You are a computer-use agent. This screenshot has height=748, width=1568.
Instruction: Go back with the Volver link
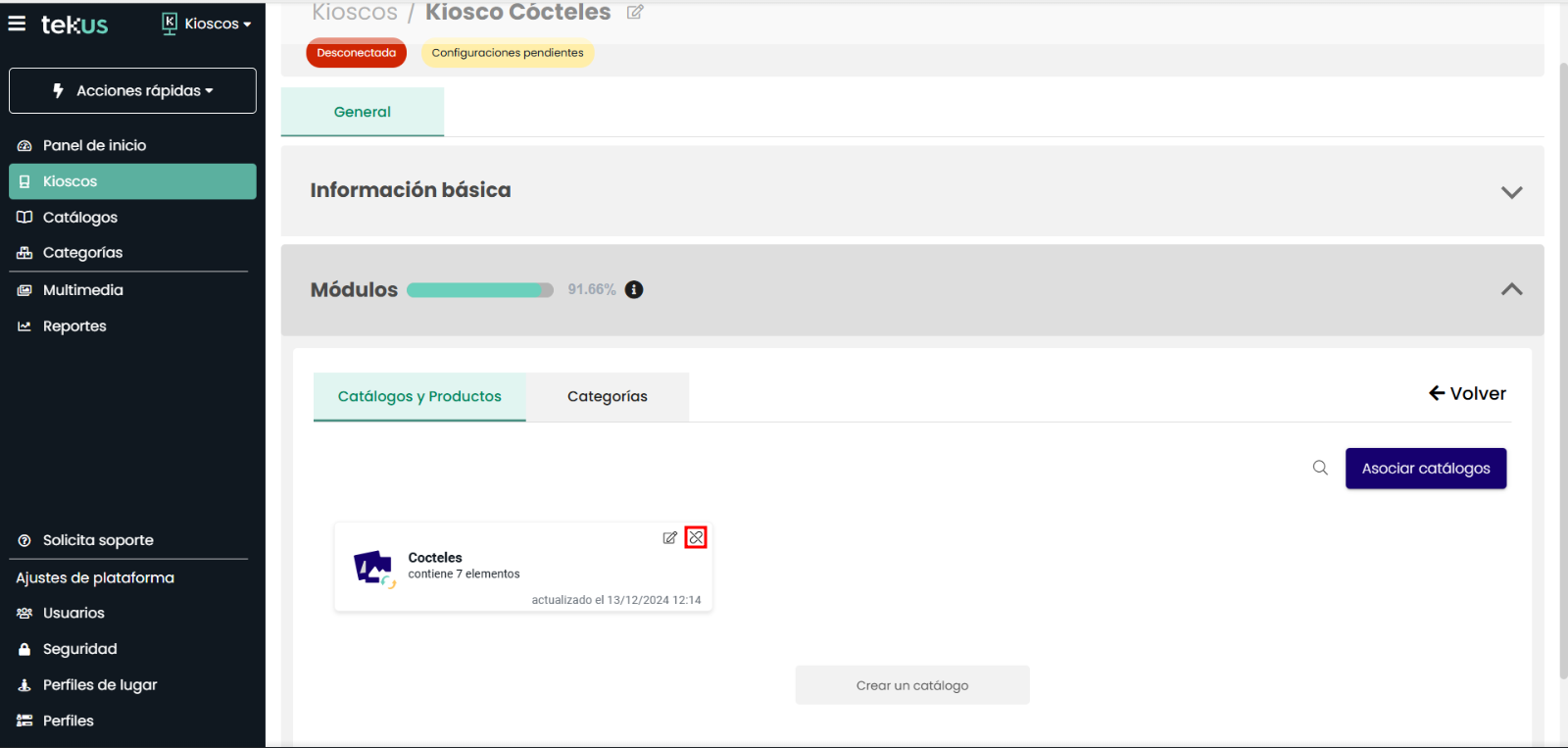[x=1467, y=393]
